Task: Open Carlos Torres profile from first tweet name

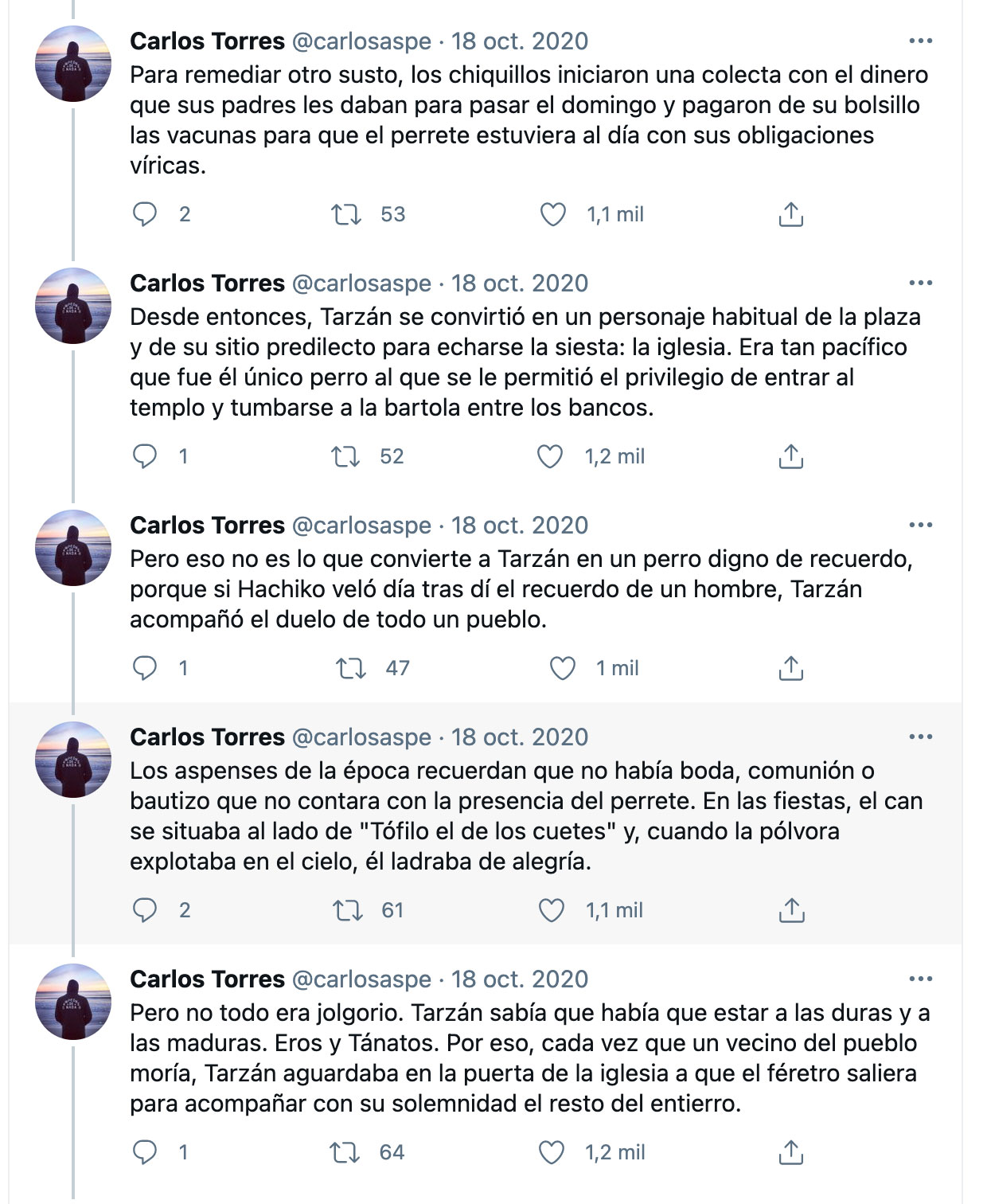Action: (x=207, y=41)
